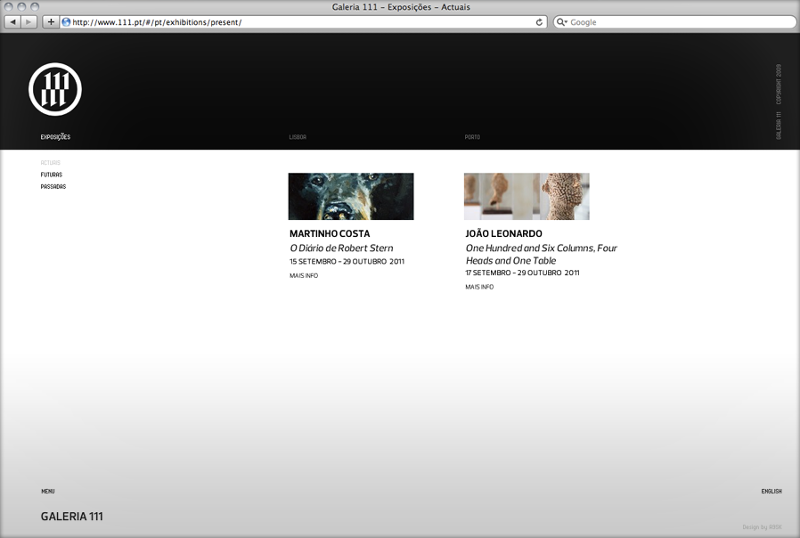The image size is (800, 538).
Task: Select the Actuais submenu entry
Action: (51, 163)
